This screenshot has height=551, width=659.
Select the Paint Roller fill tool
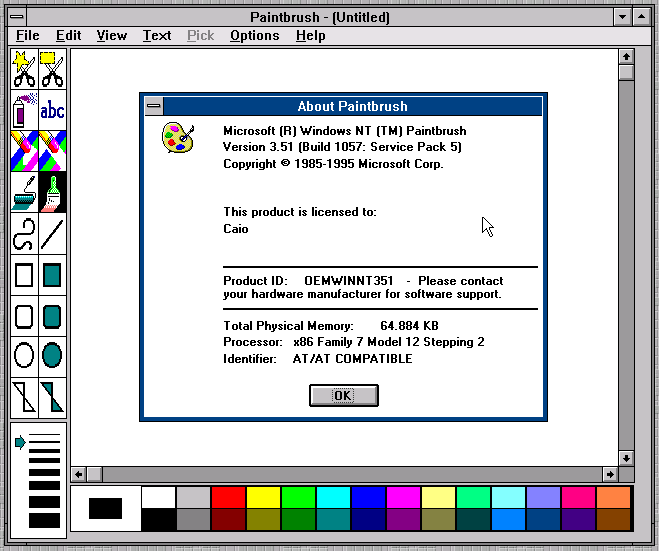pos(24,192)
